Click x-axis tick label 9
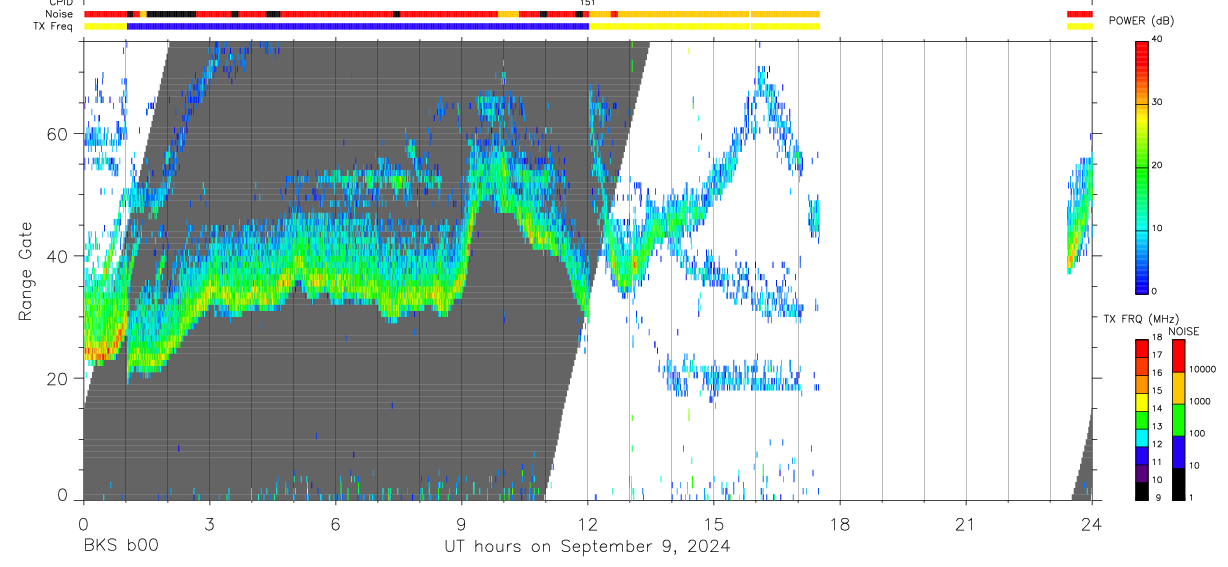This screenshot has width=1228, height=567. (461, 523)
